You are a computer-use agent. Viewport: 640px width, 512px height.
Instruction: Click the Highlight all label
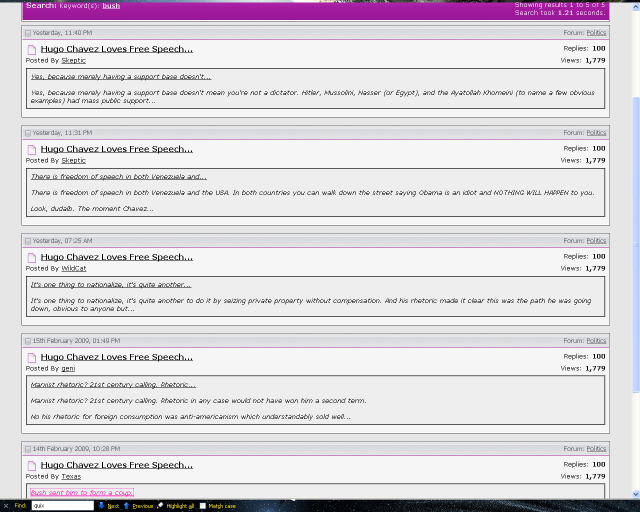tap(180, 506)
